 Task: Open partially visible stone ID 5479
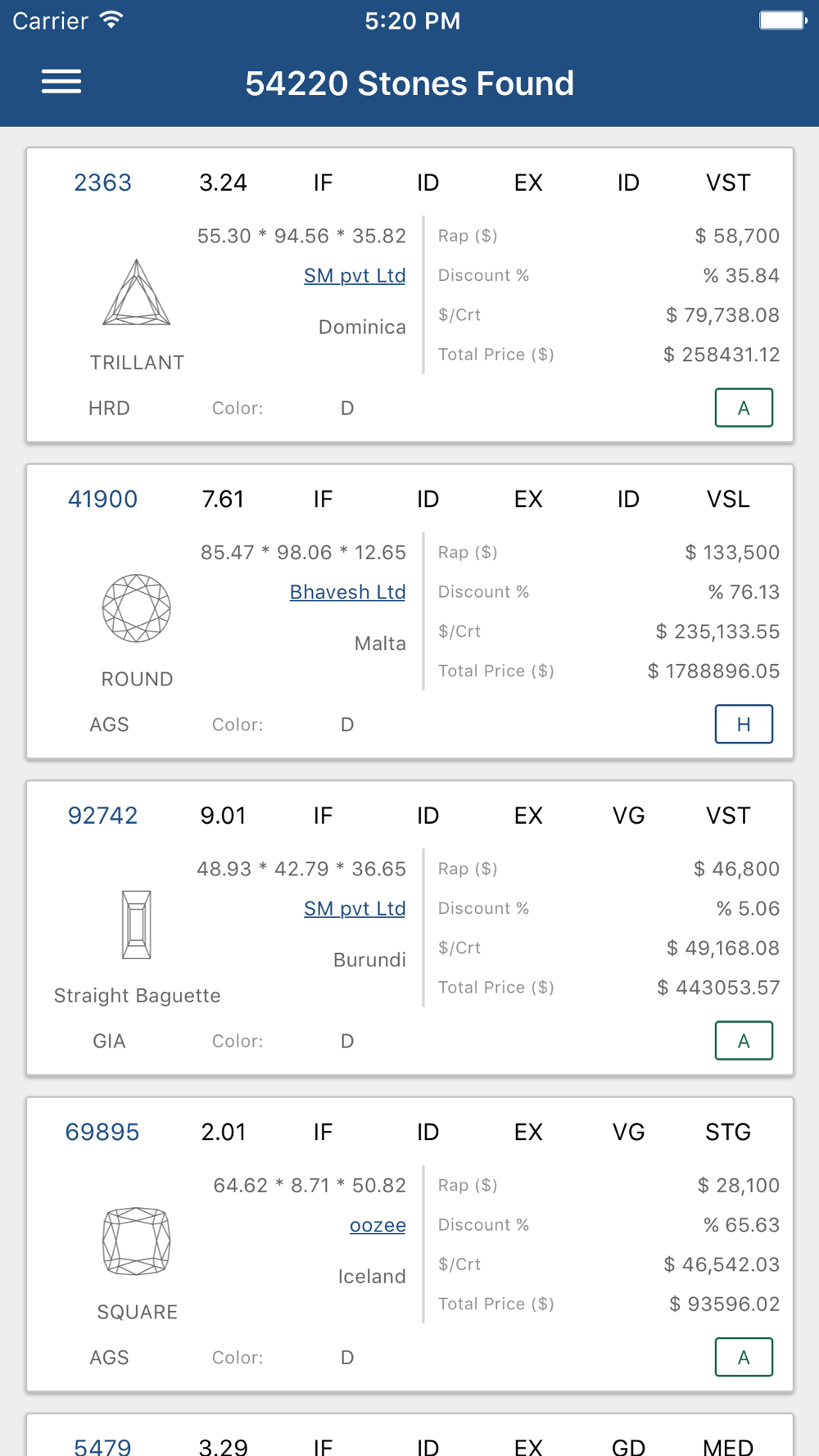pyautogui.click(x=102, y=1445)
